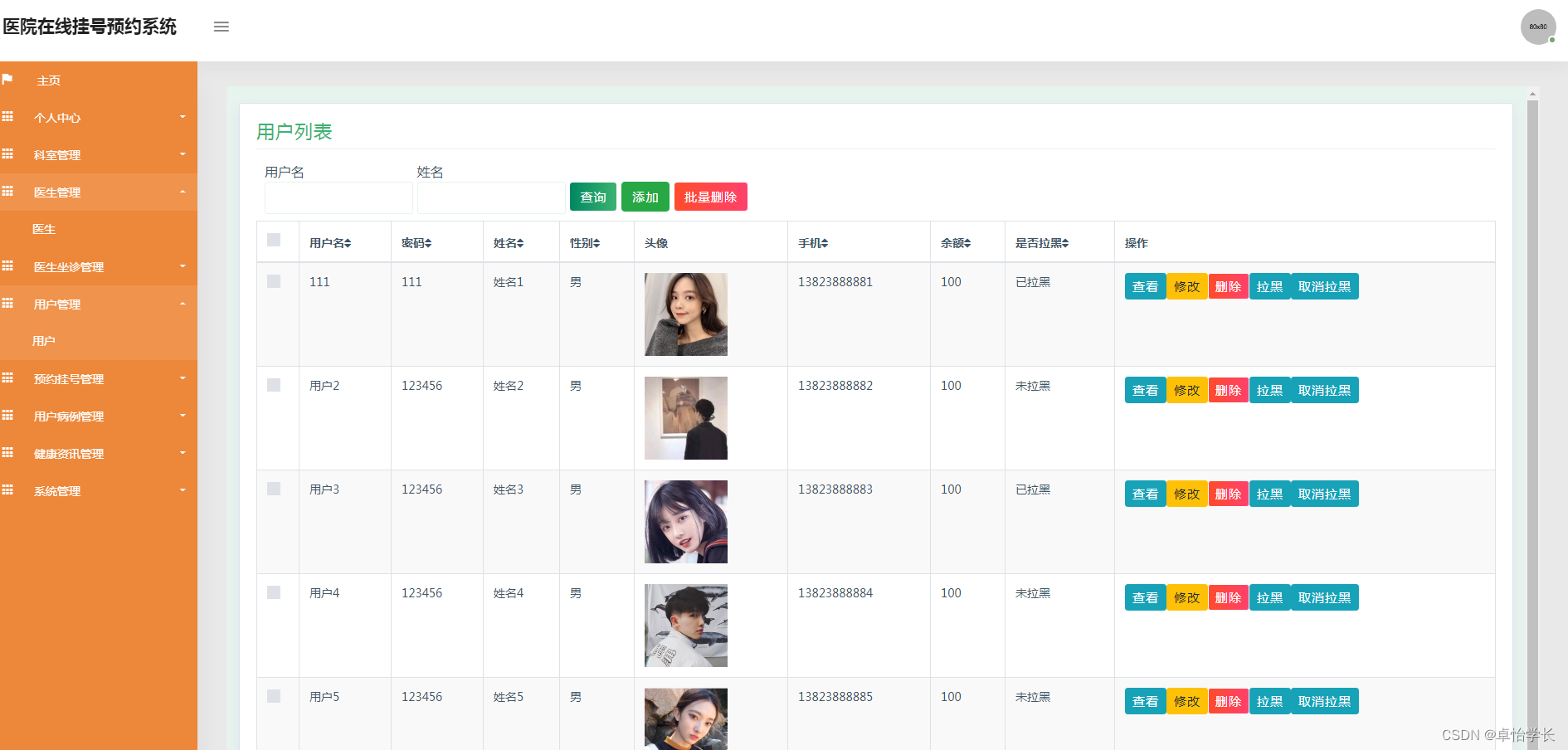1568x750 pixels.
Task: Sort by the 密码 column arrows
Action: click(x=428, y=243)
